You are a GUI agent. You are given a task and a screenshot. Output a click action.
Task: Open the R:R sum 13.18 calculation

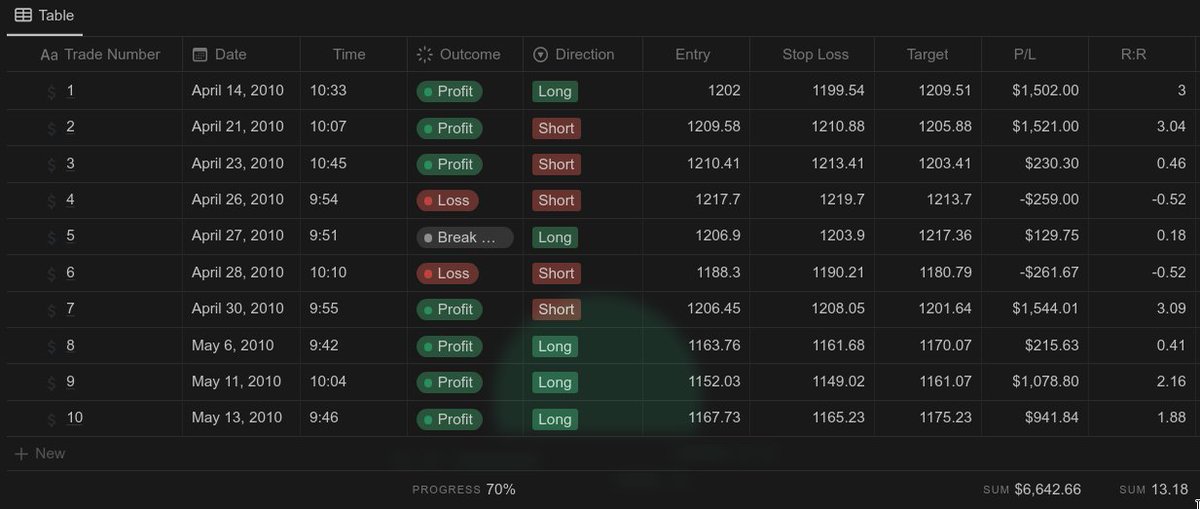pos(1153,489)
